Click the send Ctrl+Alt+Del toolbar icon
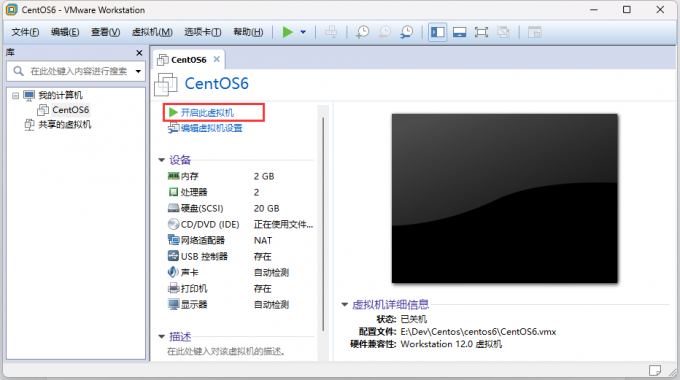Image resolution: width=680 pixels, height=380 pixels. (x=331, y=32)
